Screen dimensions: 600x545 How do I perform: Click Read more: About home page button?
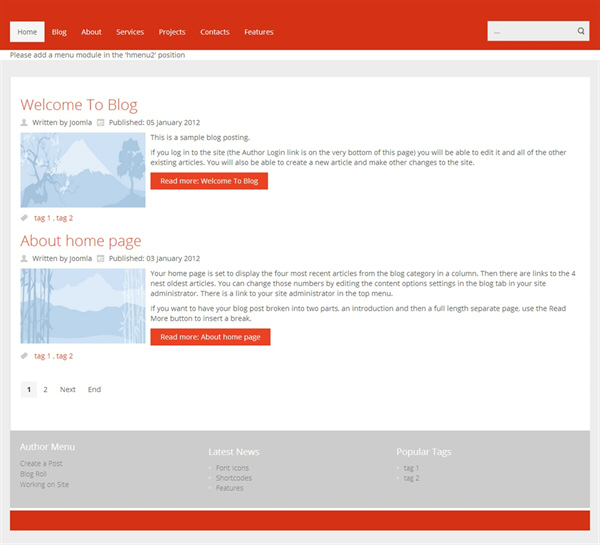[x=210, y=337]
